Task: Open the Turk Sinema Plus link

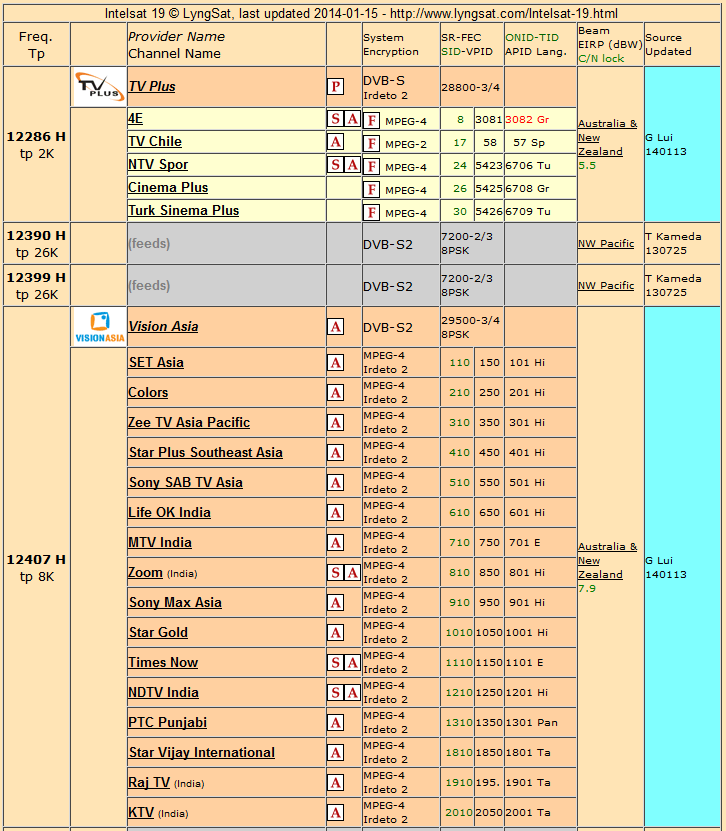Action: coord(183,210)
